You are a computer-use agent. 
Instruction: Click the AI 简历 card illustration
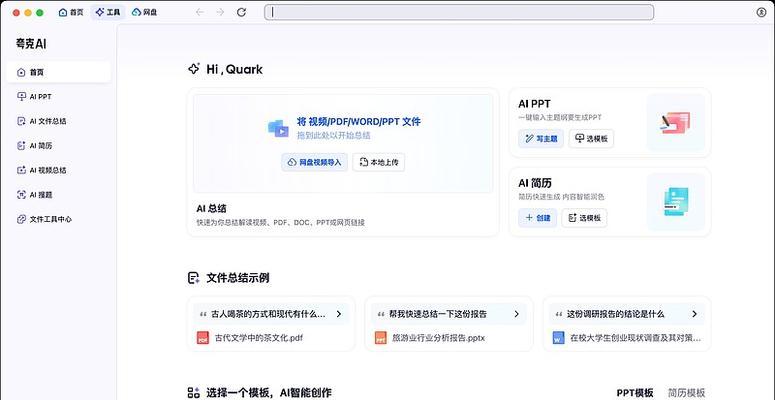676,202
